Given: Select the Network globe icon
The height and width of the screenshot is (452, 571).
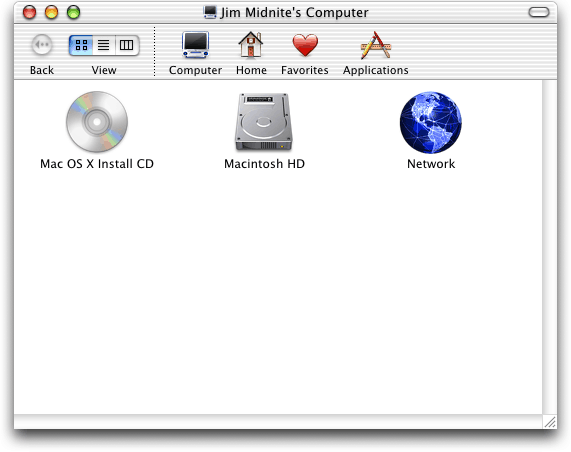Looking at the screenshot, I should [431, 122].
